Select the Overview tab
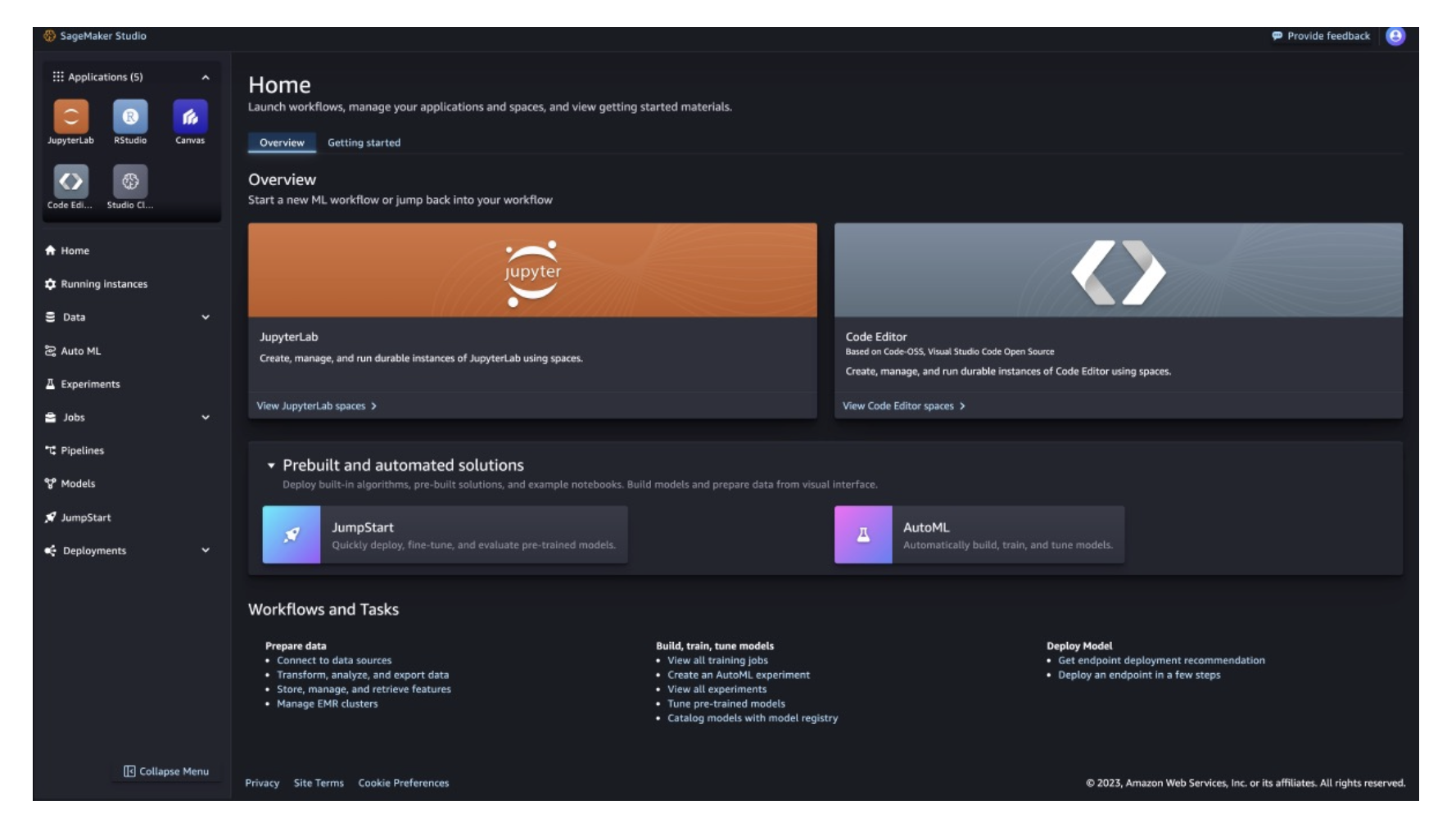 pyautogui.click(x=282, y=142)
